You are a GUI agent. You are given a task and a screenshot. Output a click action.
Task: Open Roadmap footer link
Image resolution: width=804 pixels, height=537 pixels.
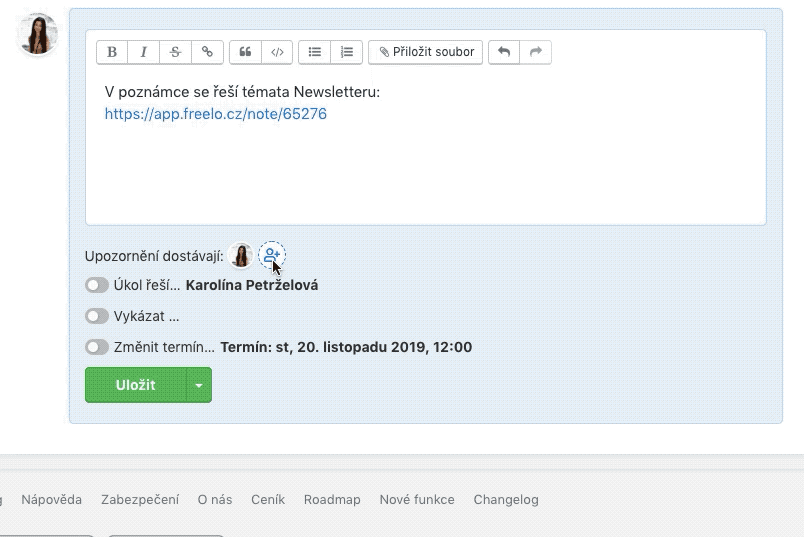[x=332, y=500]
